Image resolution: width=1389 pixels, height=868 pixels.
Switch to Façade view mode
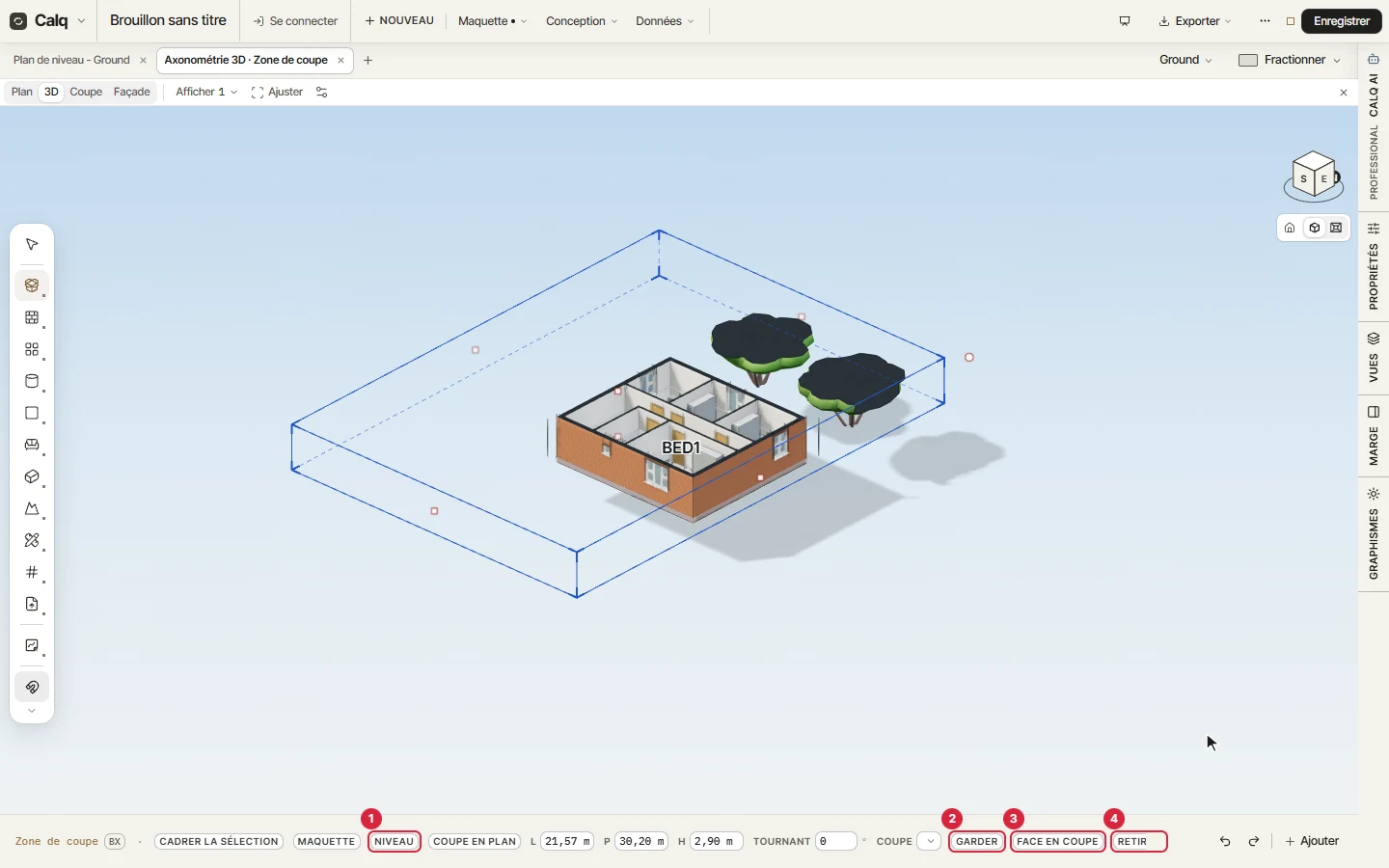pyautogui.click(x=132, y=92)
